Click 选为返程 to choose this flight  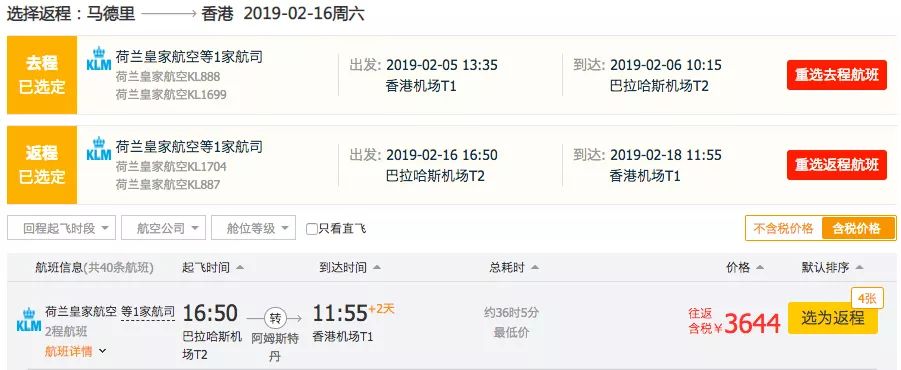[833, 318]
